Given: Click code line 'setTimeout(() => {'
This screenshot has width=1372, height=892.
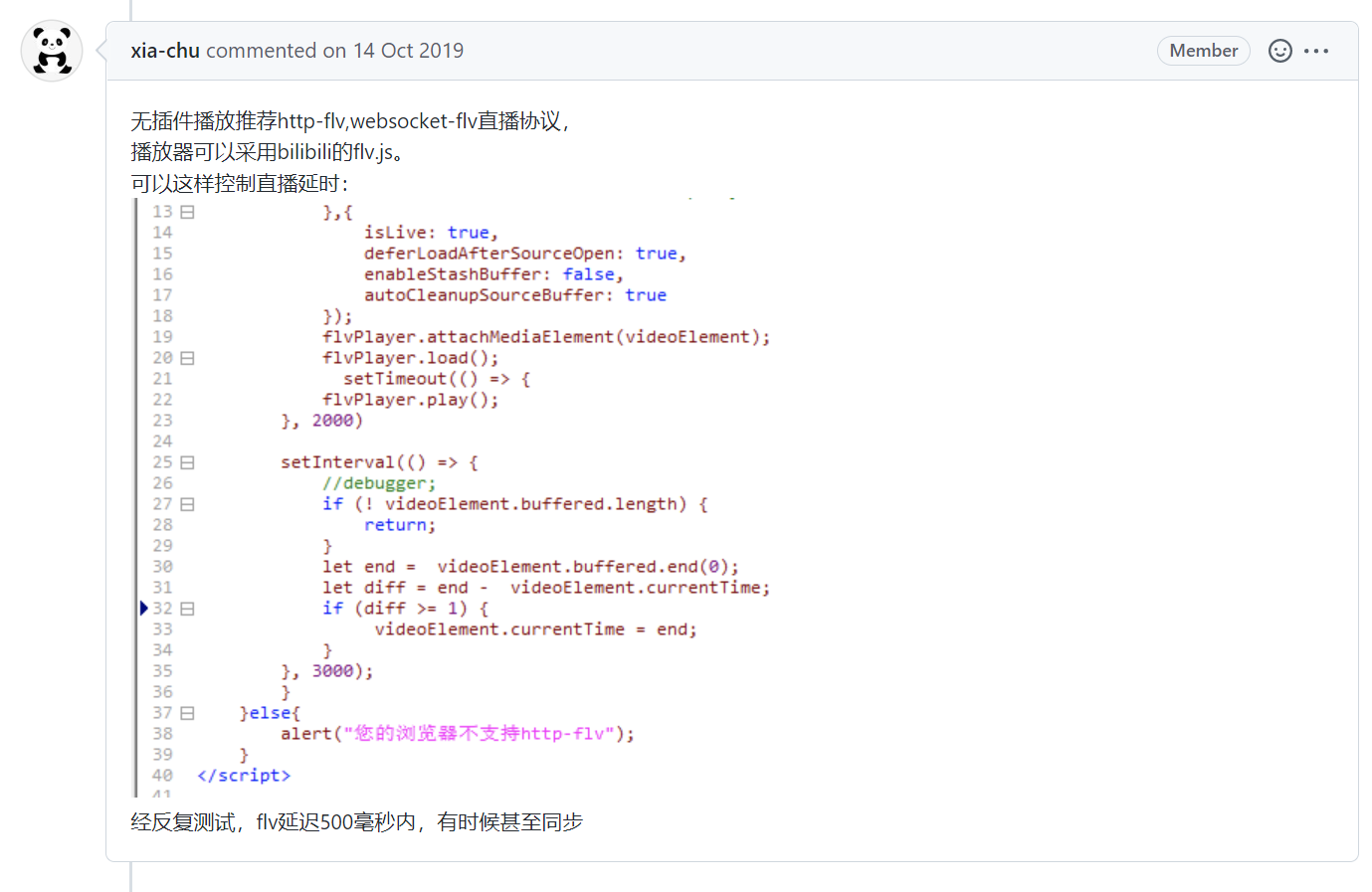Looking at the screenshot, I should [437, 379].
